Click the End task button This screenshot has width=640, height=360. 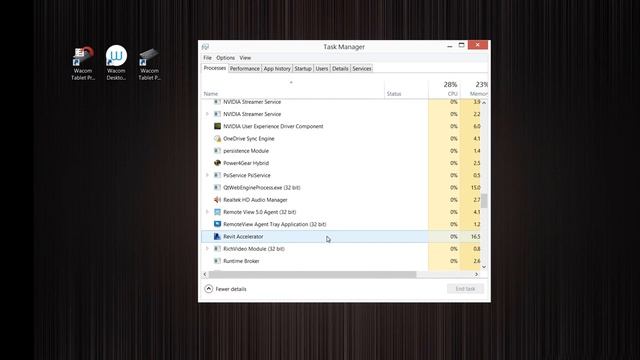click(x=465, y=289)
